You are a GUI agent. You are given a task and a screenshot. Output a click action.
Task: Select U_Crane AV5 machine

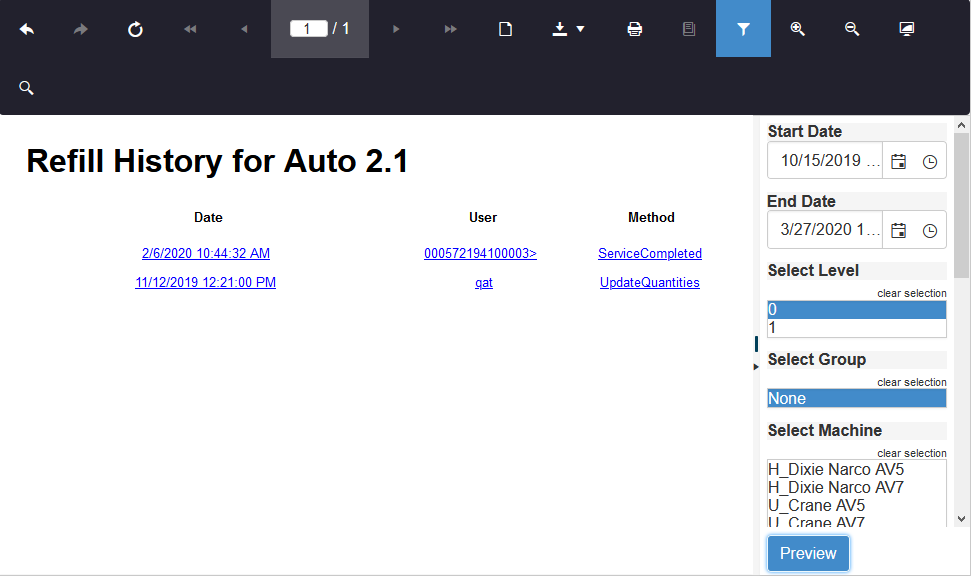tap(856, 505)
